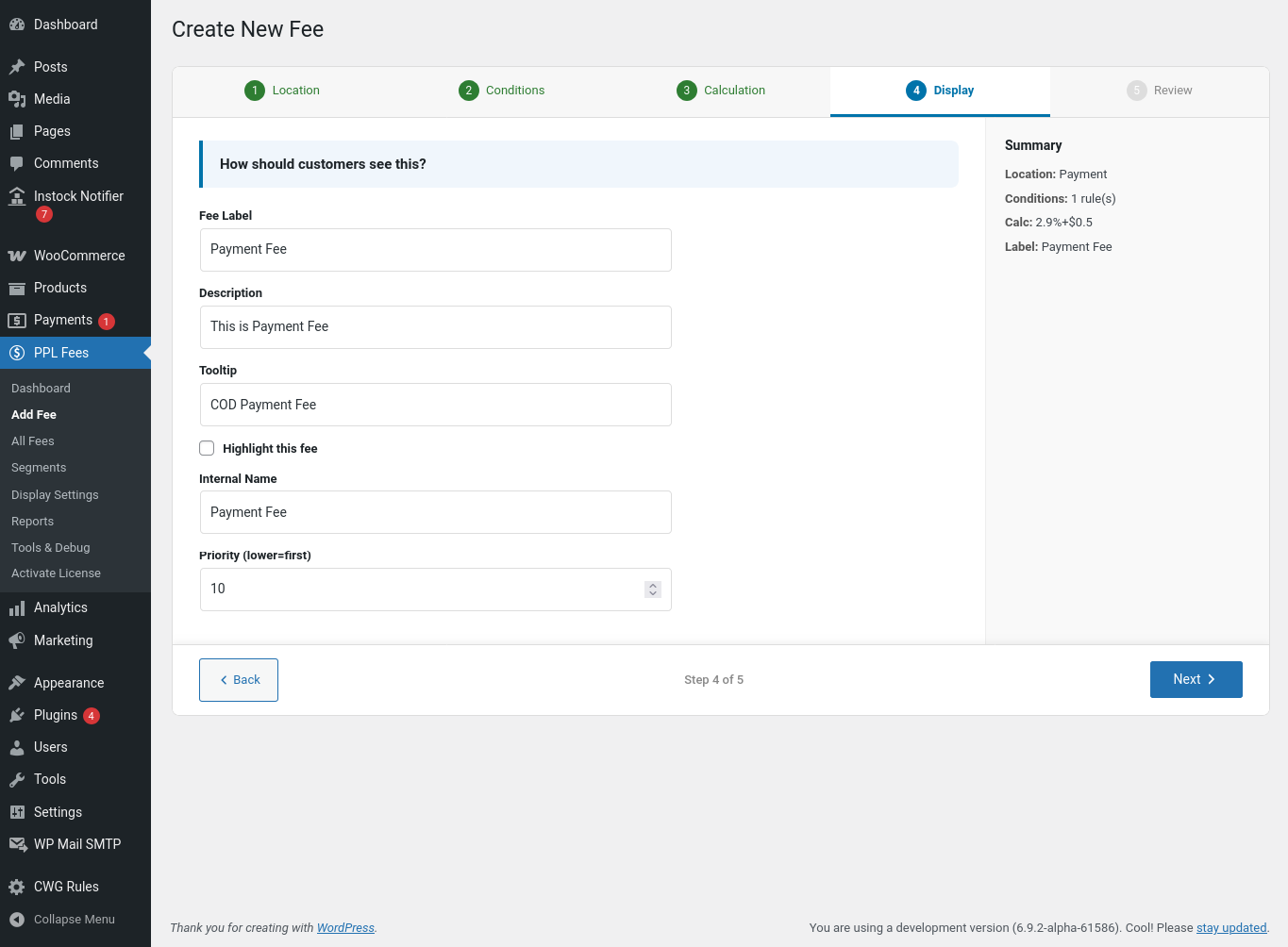Click the Plugins plug icon

click(x=17, y=715)
